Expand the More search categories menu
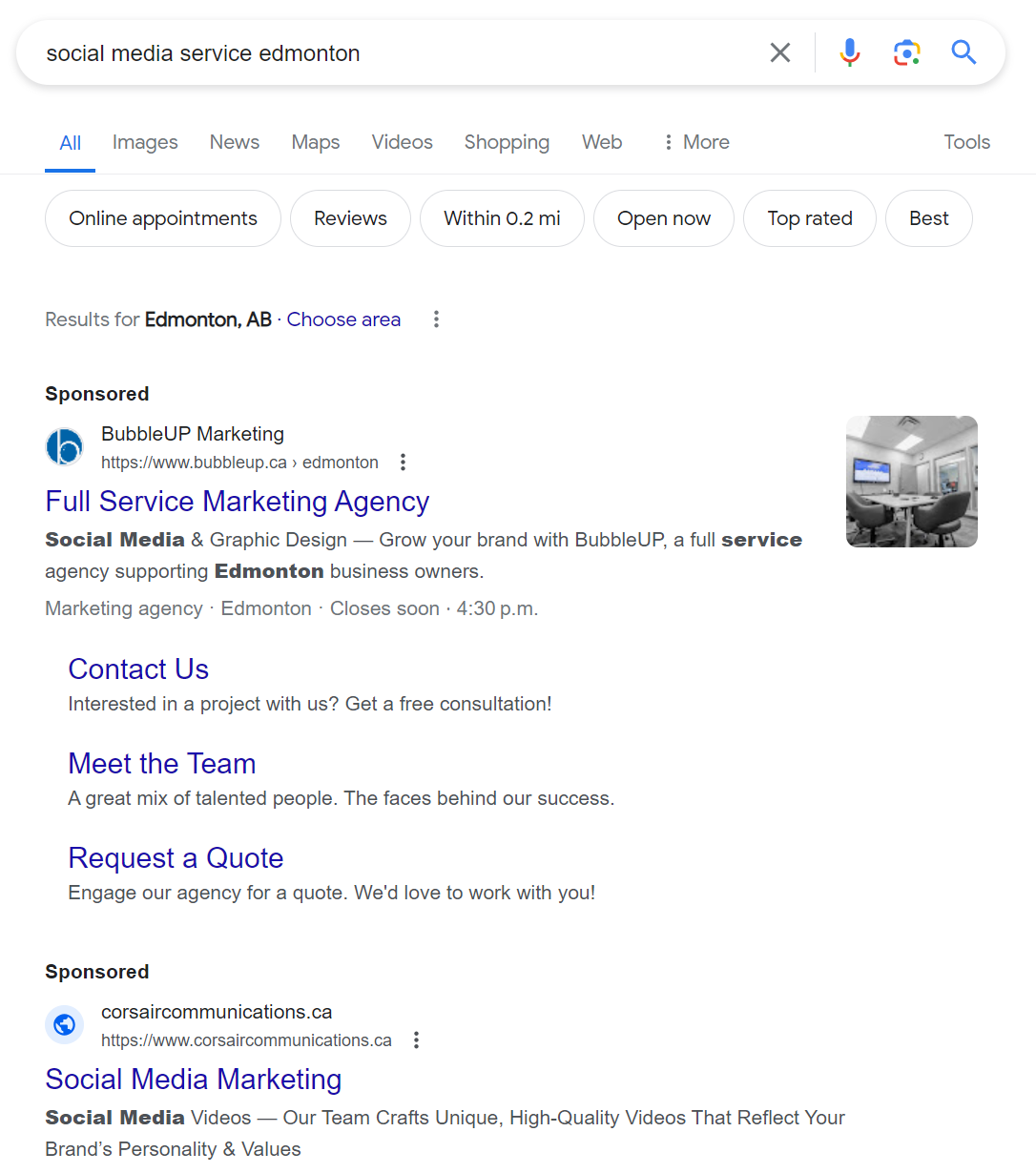The image size is (1036, 1173). 696,142
